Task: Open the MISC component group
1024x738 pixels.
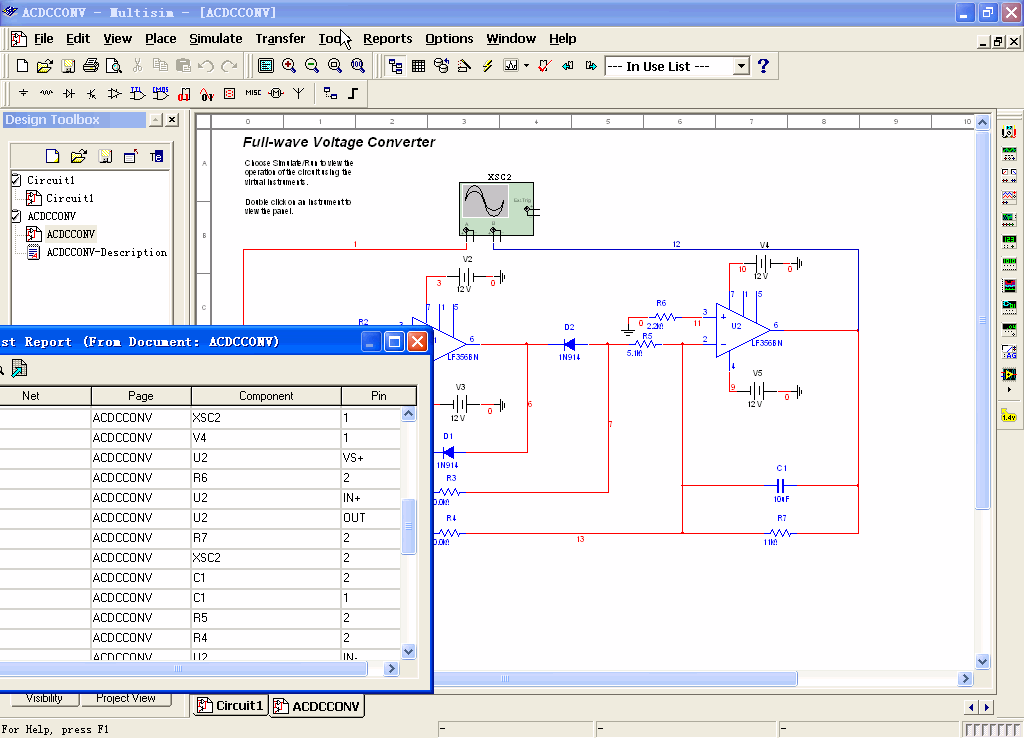Action: click(253, 93)
